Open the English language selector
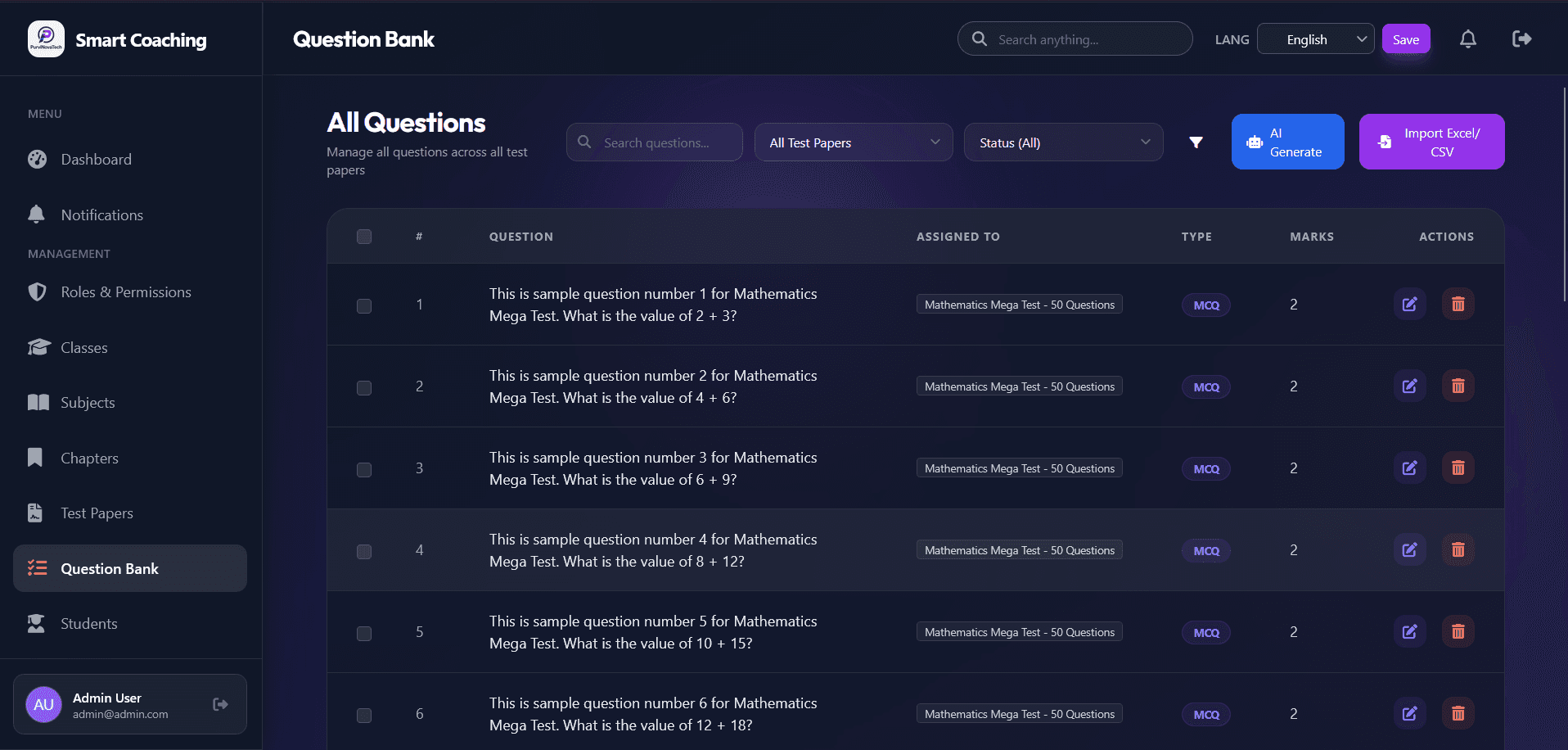The image size is (1568, 750). click(x=1314, y=38)
